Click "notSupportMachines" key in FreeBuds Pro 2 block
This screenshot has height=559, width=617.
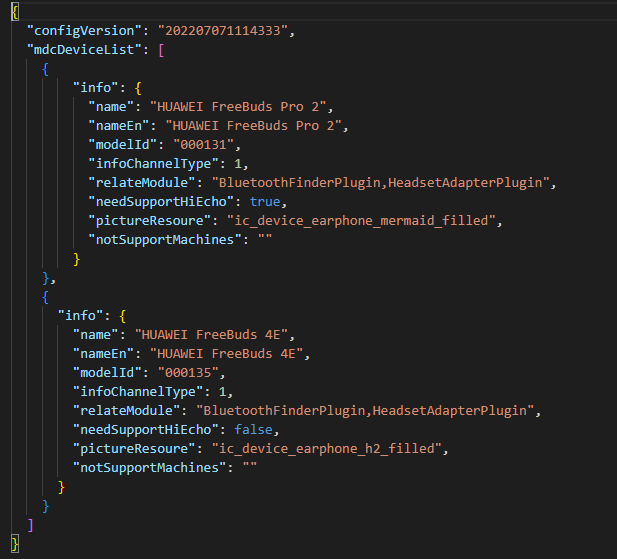coord(165,240)
